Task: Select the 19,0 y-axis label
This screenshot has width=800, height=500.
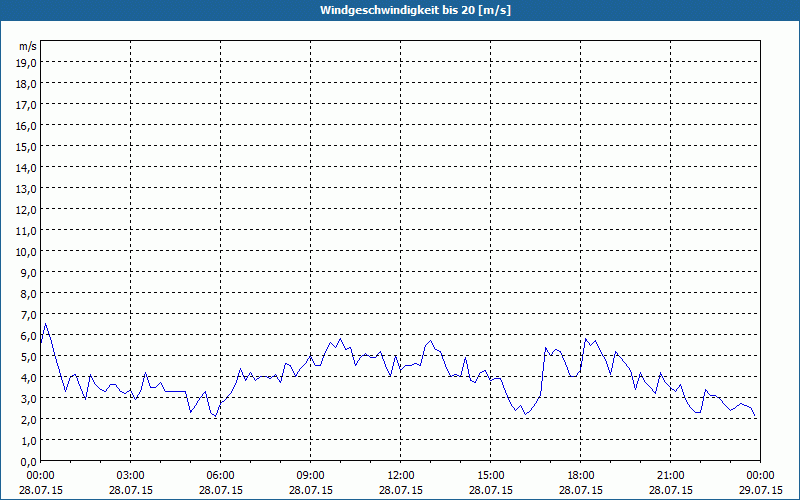Action: pyautogui.click(x=27, y=63)
